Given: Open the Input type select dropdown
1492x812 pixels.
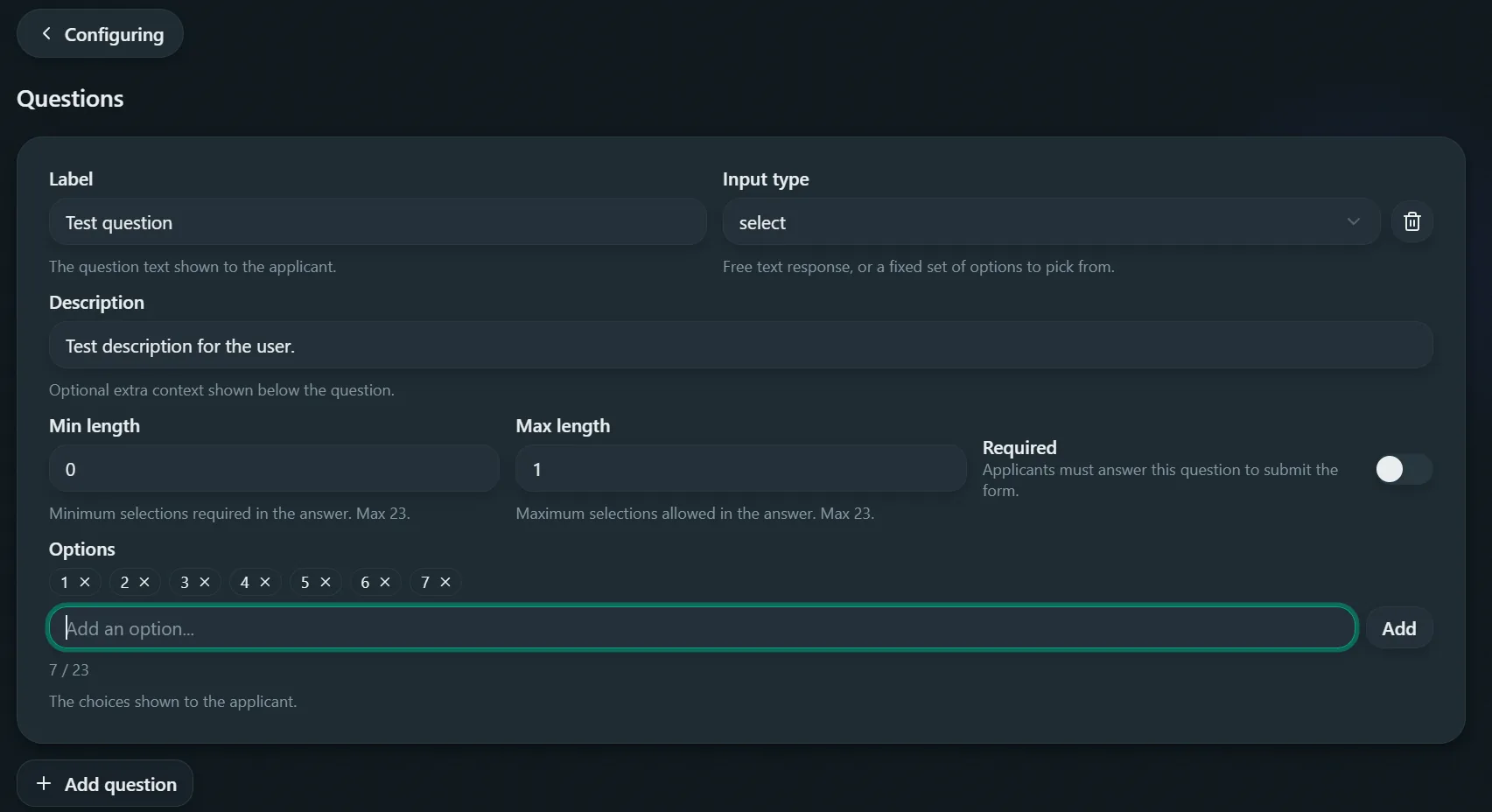Looking at the screenshot, I should [1051, 222].
